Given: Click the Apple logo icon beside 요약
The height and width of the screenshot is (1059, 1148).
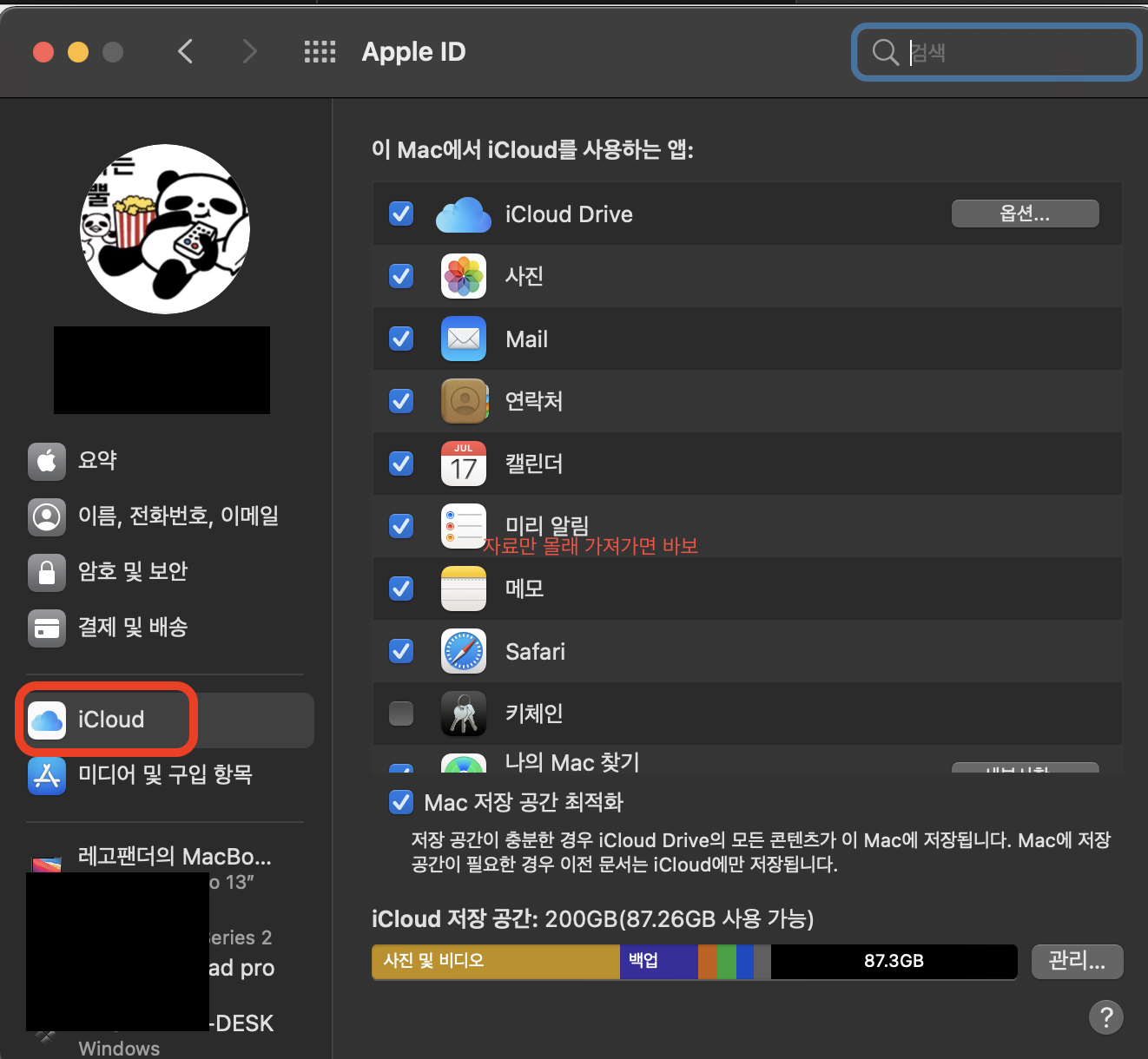Looking at the screenshot, I should (x=47, y=461).
